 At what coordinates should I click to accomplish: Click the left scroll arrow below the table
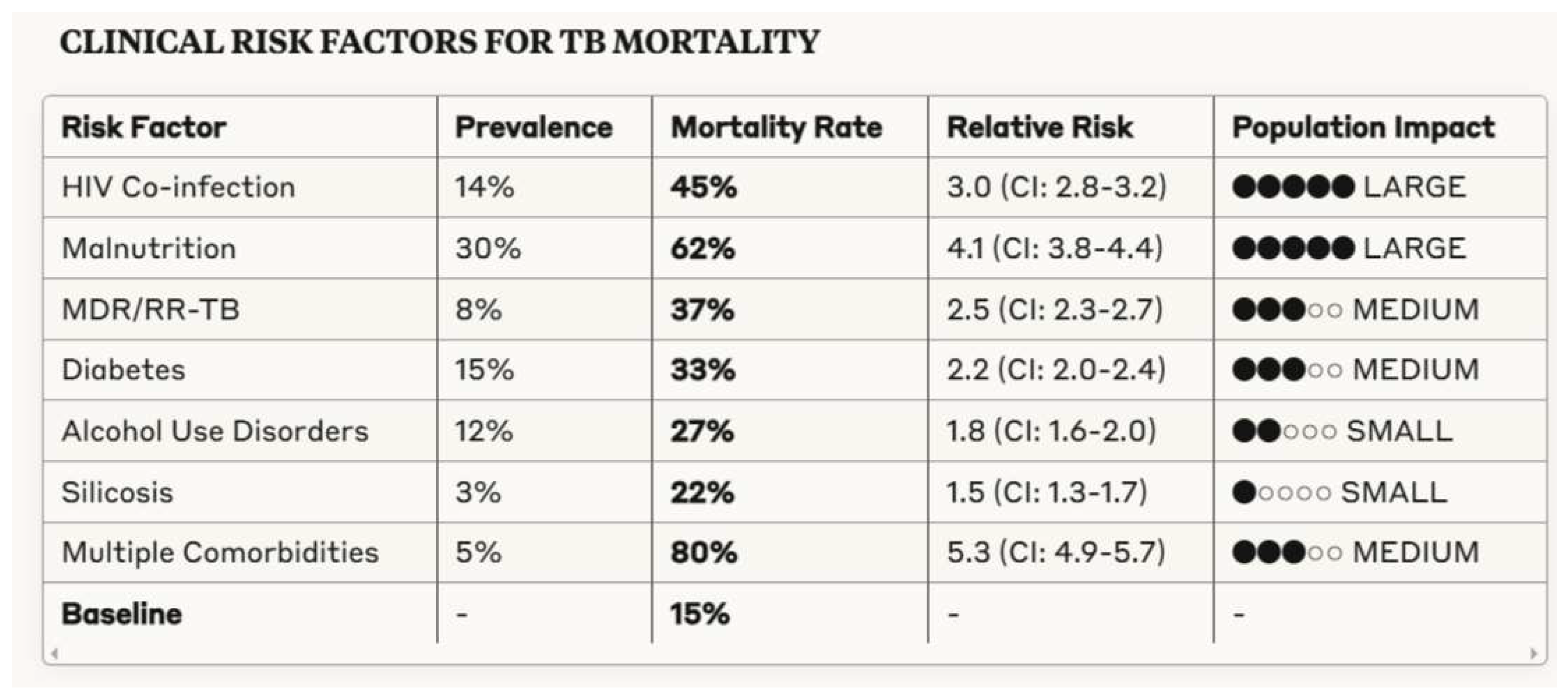tap(55, 654)
